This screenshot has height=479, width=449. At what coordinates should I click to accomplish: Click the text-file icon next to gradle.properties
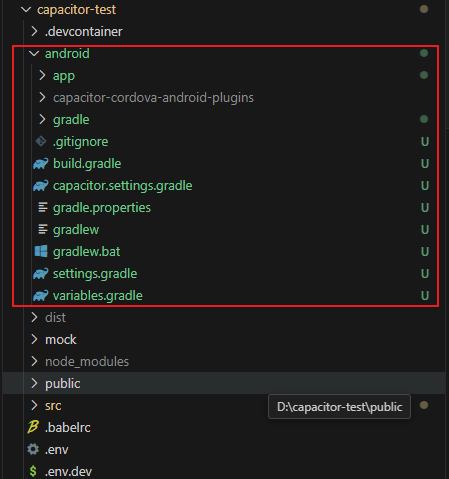(43, 207)
